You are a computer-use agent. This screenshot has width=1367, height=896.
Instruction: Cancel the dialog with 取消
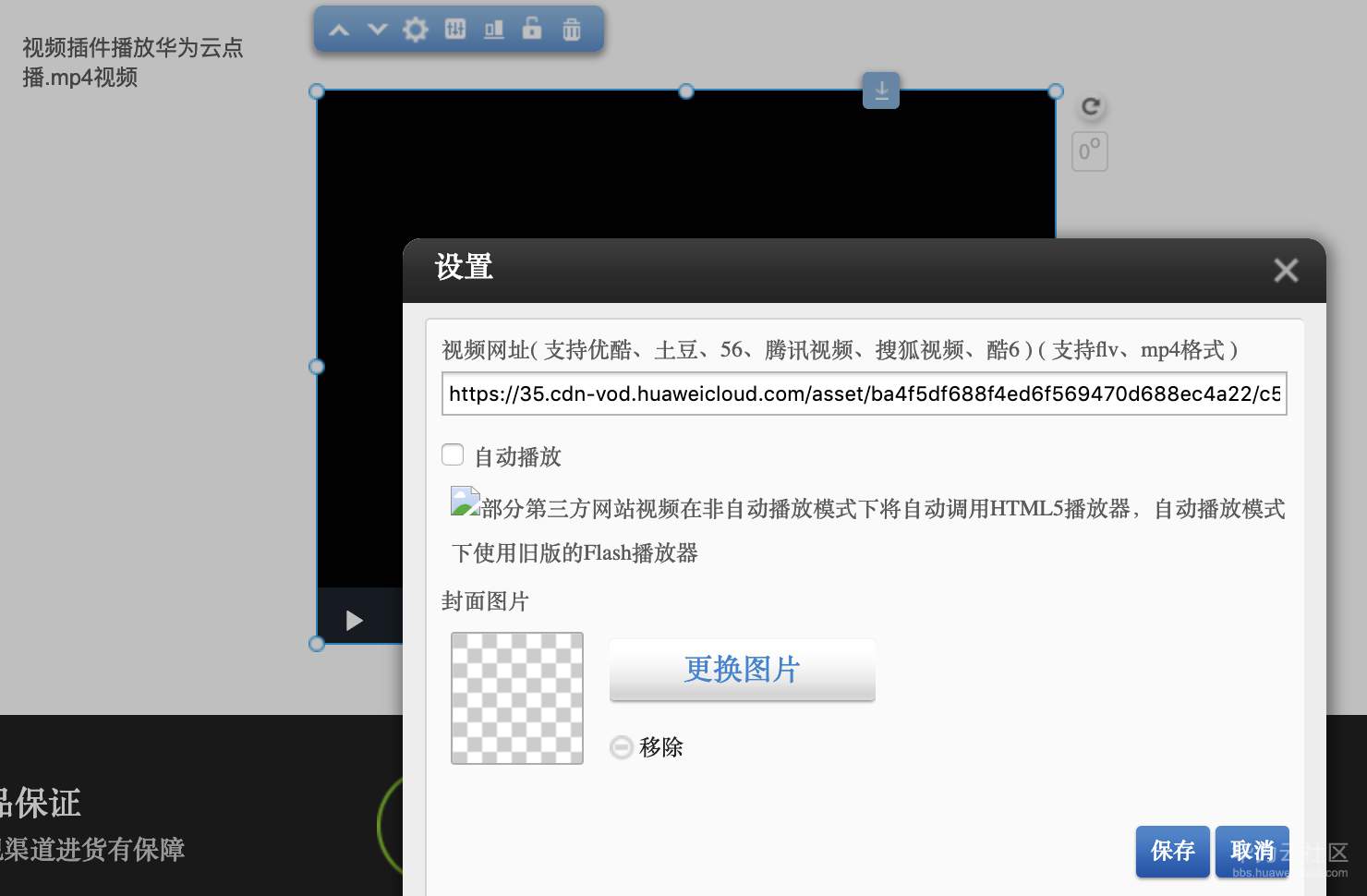pos(1252,851)
